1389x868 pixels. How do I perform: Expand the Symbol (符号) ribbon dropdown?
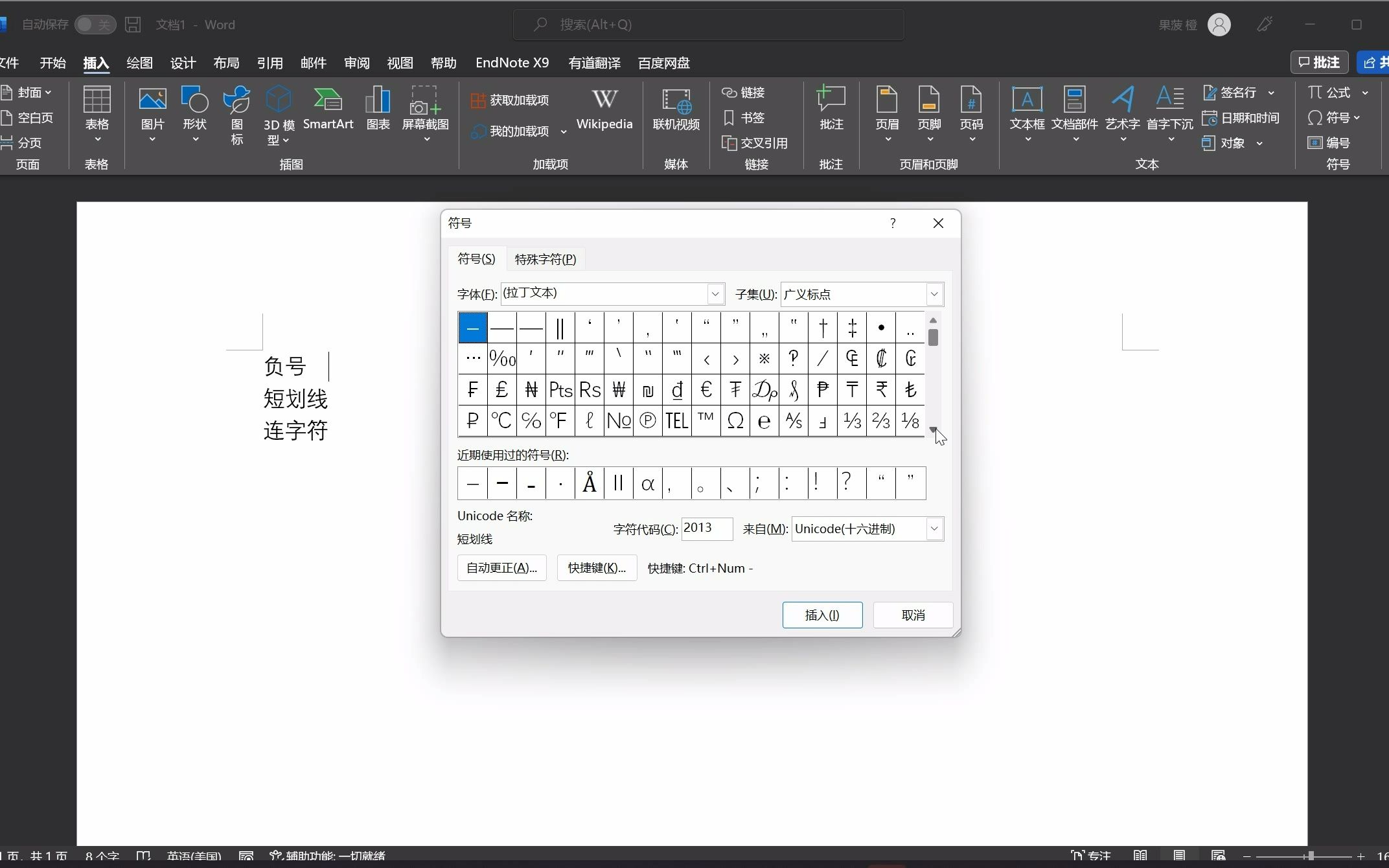pyautogui.click(x=1357, y=118)
